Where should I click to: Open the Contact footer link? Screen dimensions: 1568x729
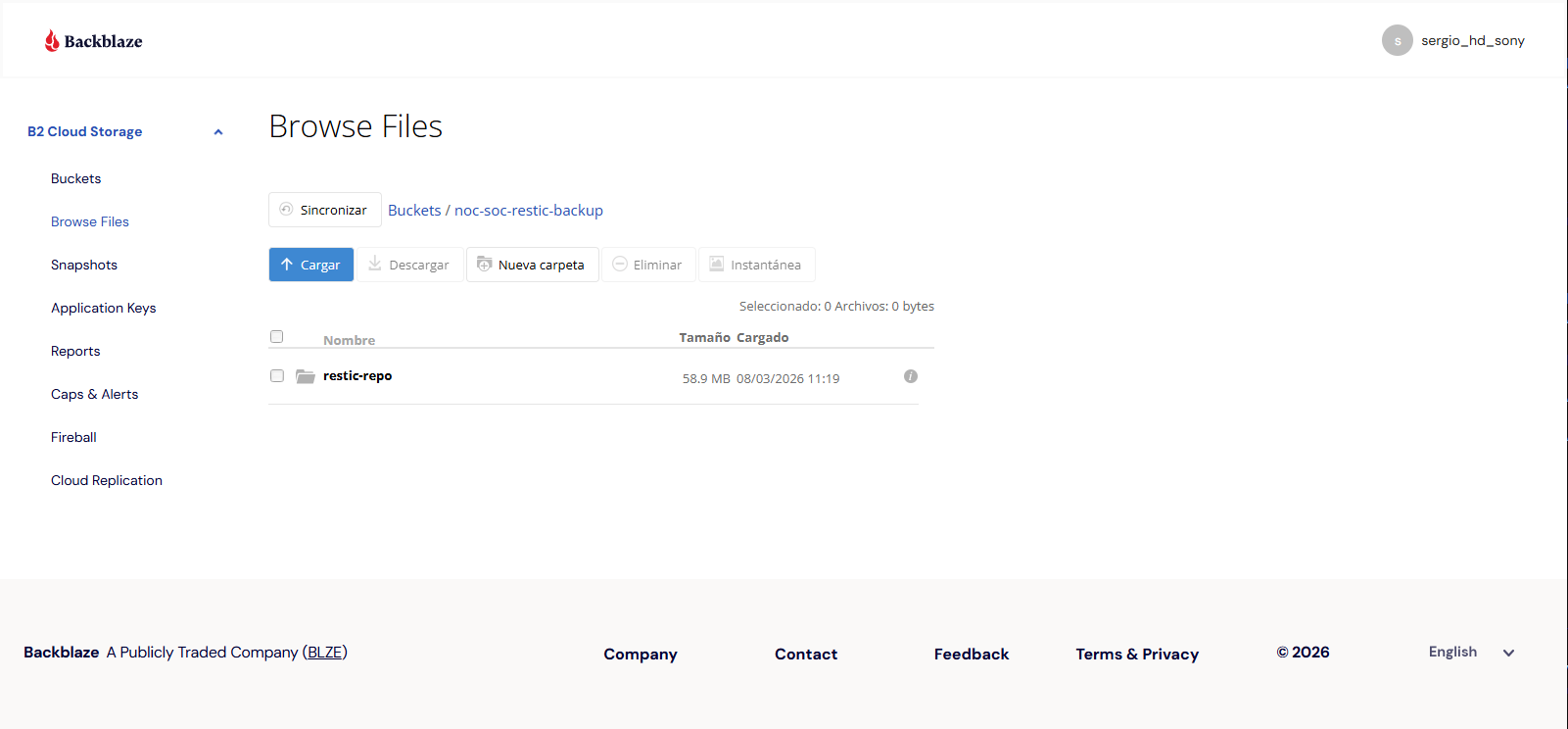click(806, 654)
